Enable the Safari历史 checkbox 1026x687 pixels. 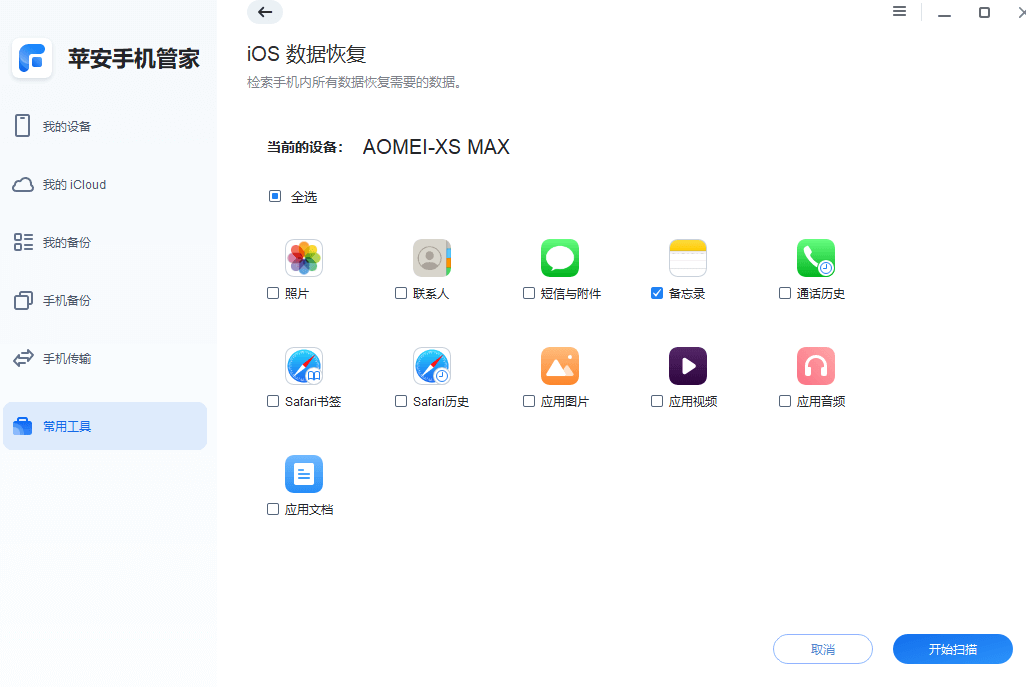pyautogui.click(x=400, y=400)
